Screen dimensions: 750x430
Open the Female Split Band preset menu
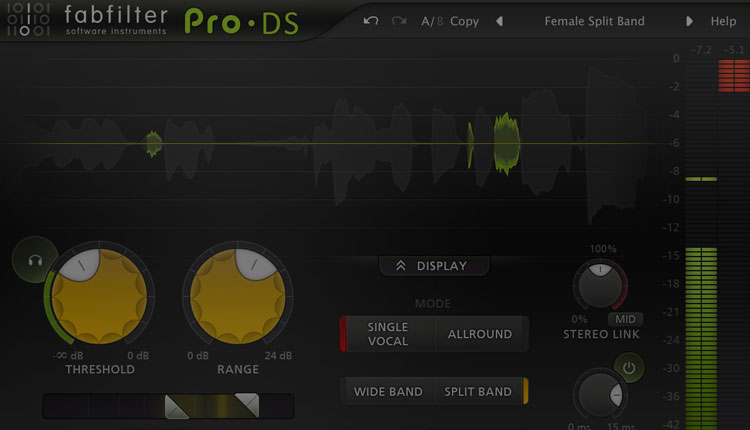pyautogui.click(x=594, y=22)
